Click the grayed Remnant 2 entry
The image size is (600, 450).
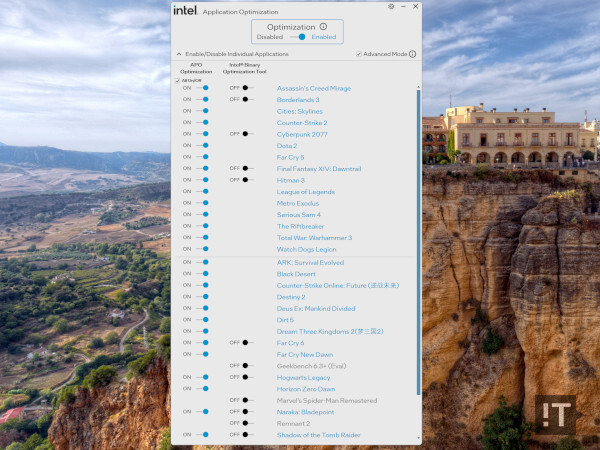pos(293,423)
